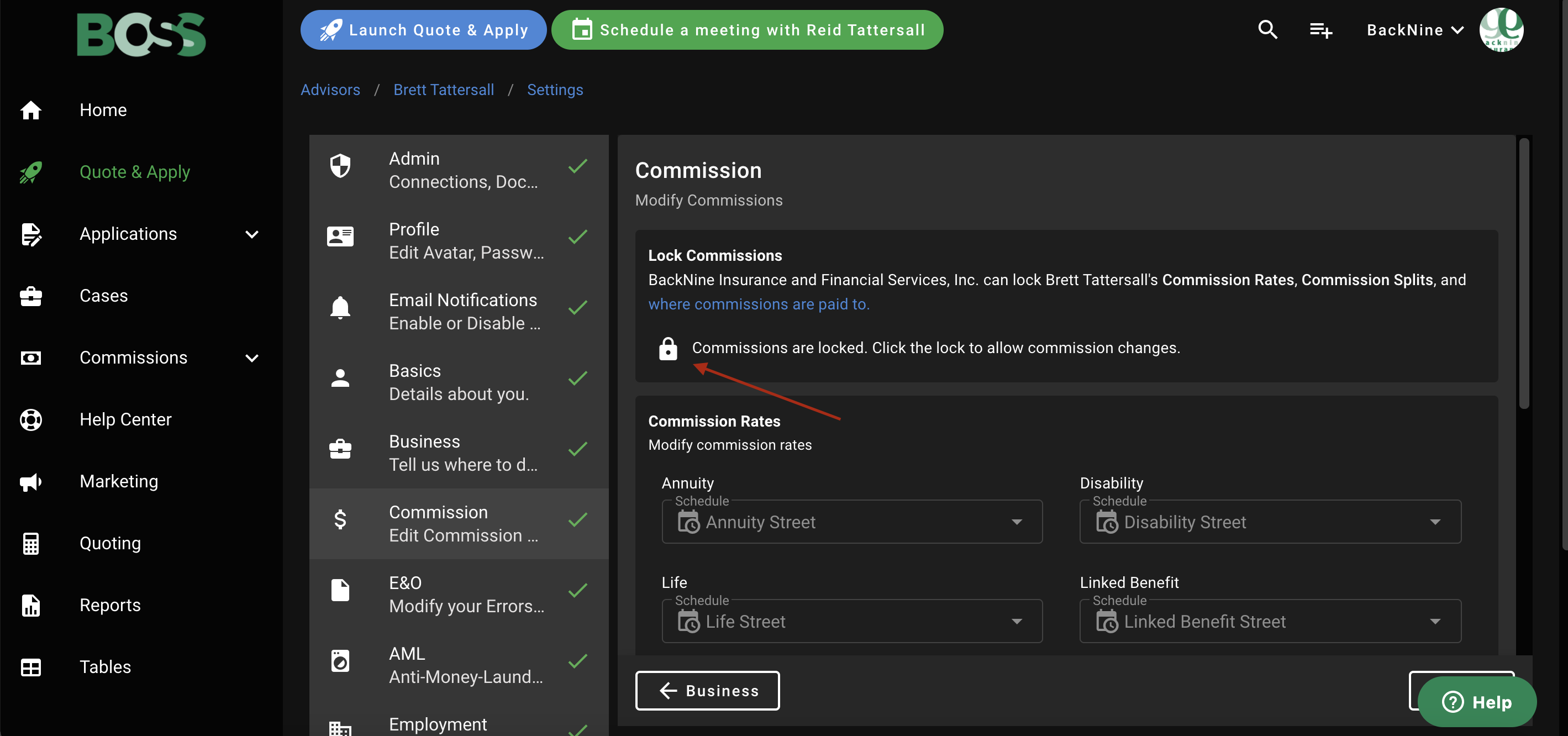Expand the Applications sidebar chevron
The width and height of the screenshot is (1568, 736).
point(251,234)
